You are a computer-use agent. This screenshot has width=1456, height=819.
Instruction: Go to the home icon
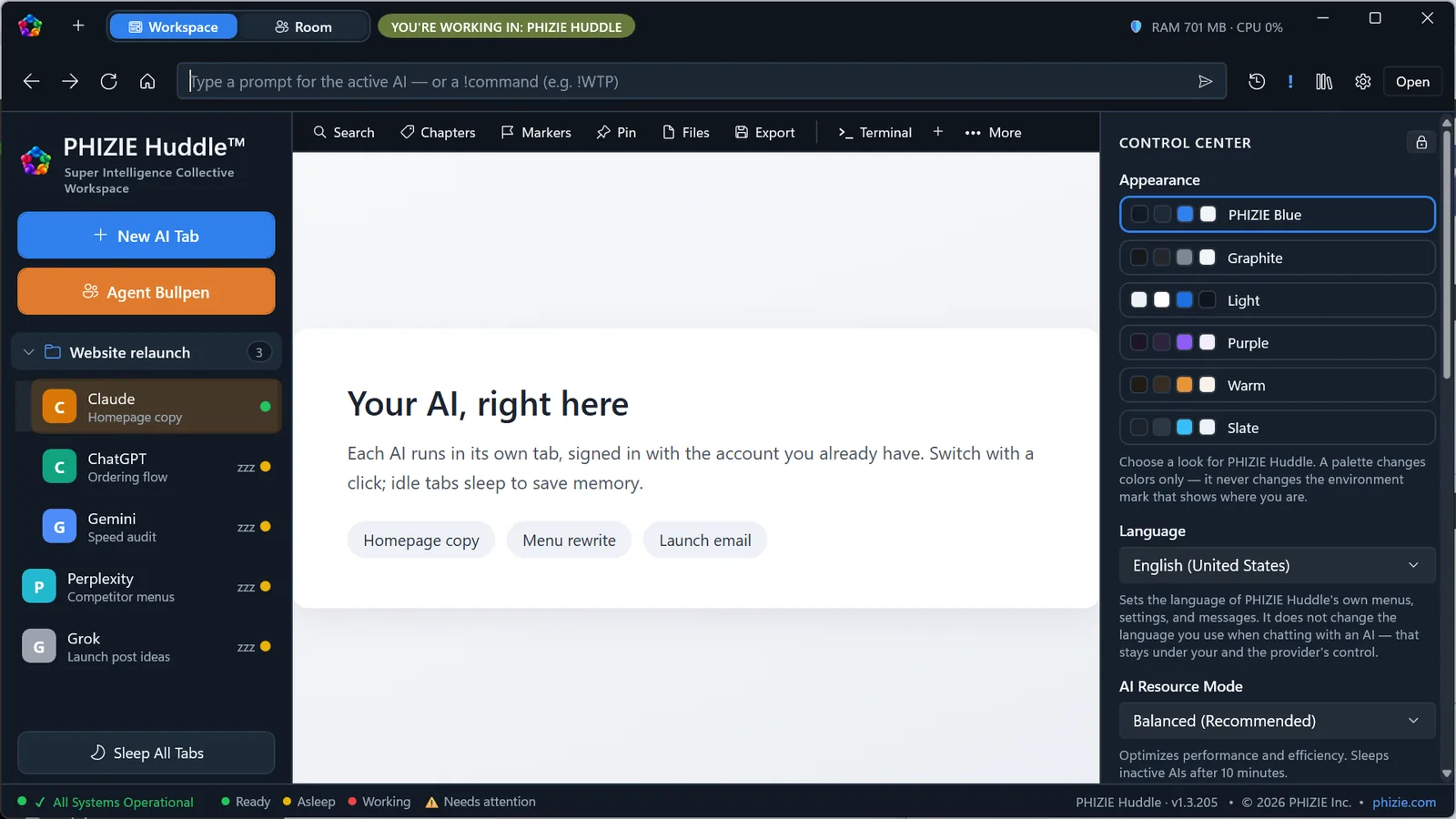pos(147,82)
